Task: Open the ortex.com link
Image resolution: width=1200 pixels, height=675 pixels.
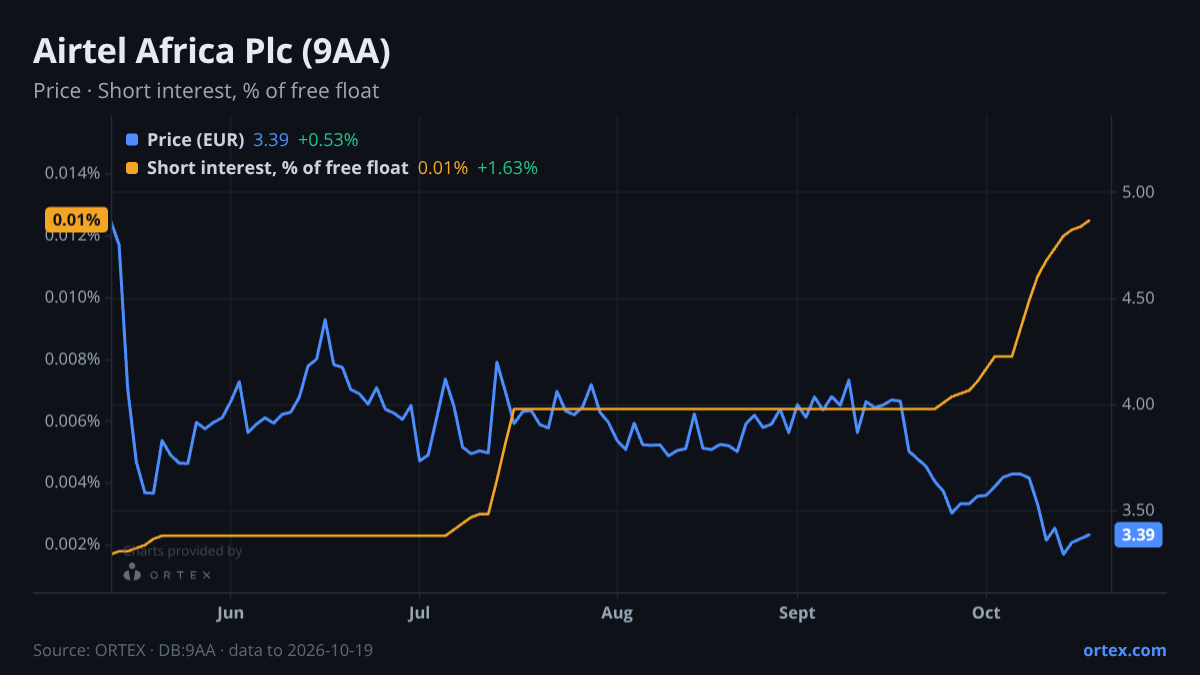Action: (x=1124, y=650)
